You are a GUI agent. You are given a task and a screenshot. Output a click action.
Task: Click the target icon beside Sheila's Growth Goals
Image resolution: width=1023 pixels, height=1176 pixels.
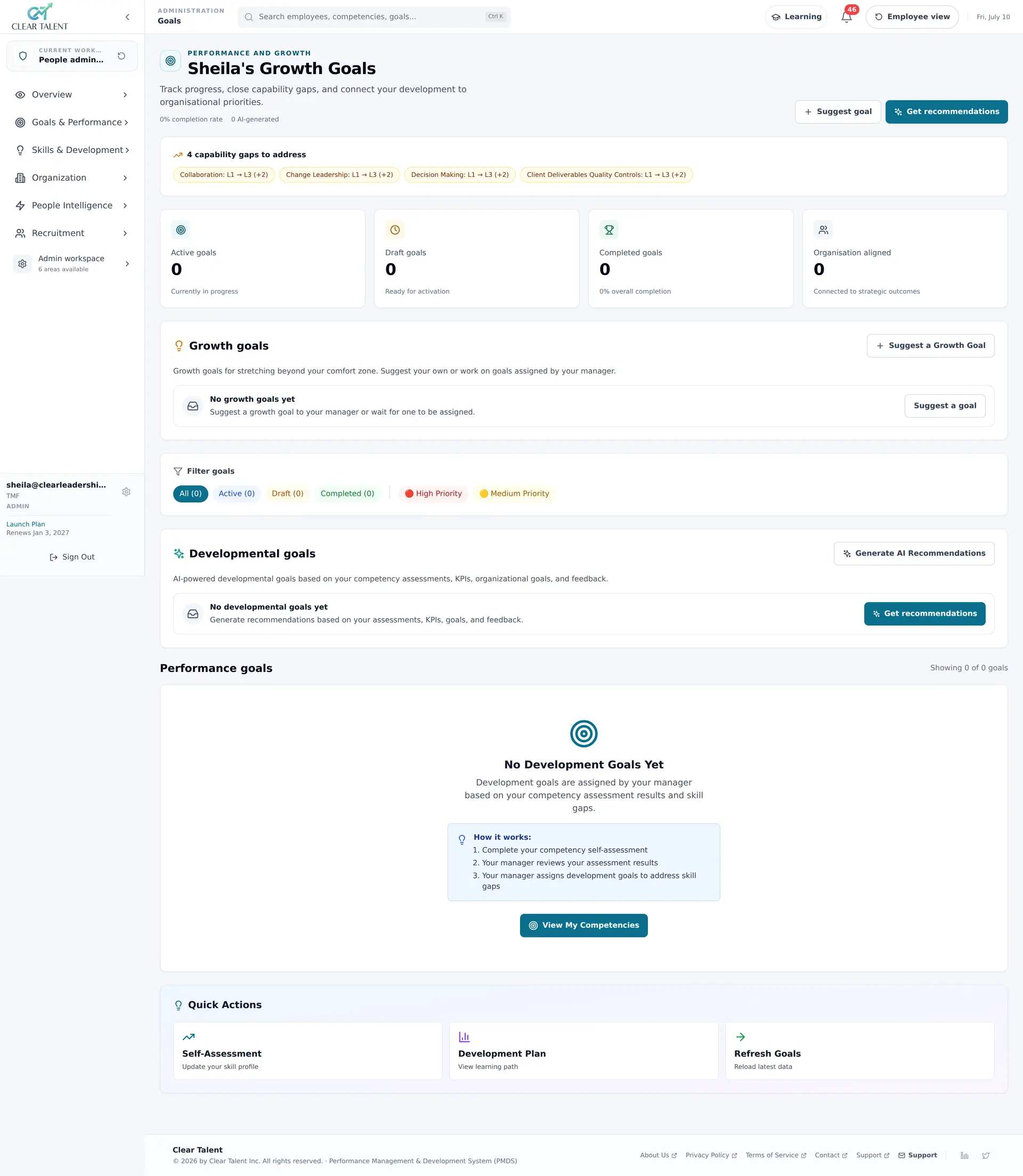[x=170, y=61]
